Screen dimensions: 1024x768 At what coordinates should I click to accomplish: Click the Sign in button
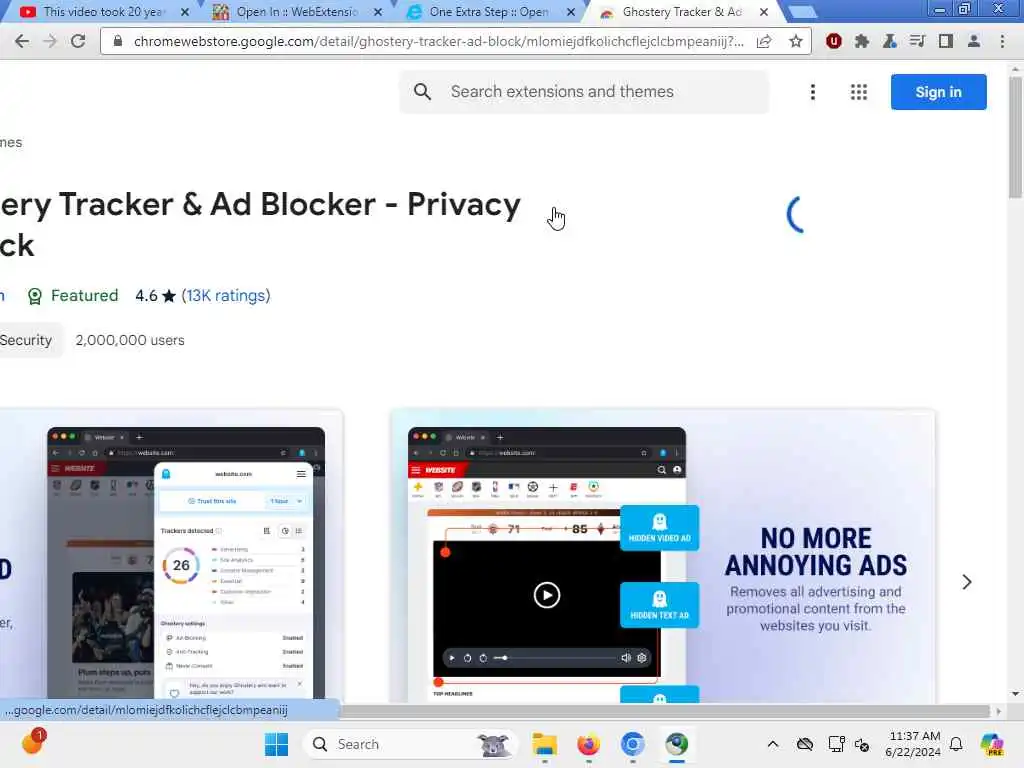[938, 92]
